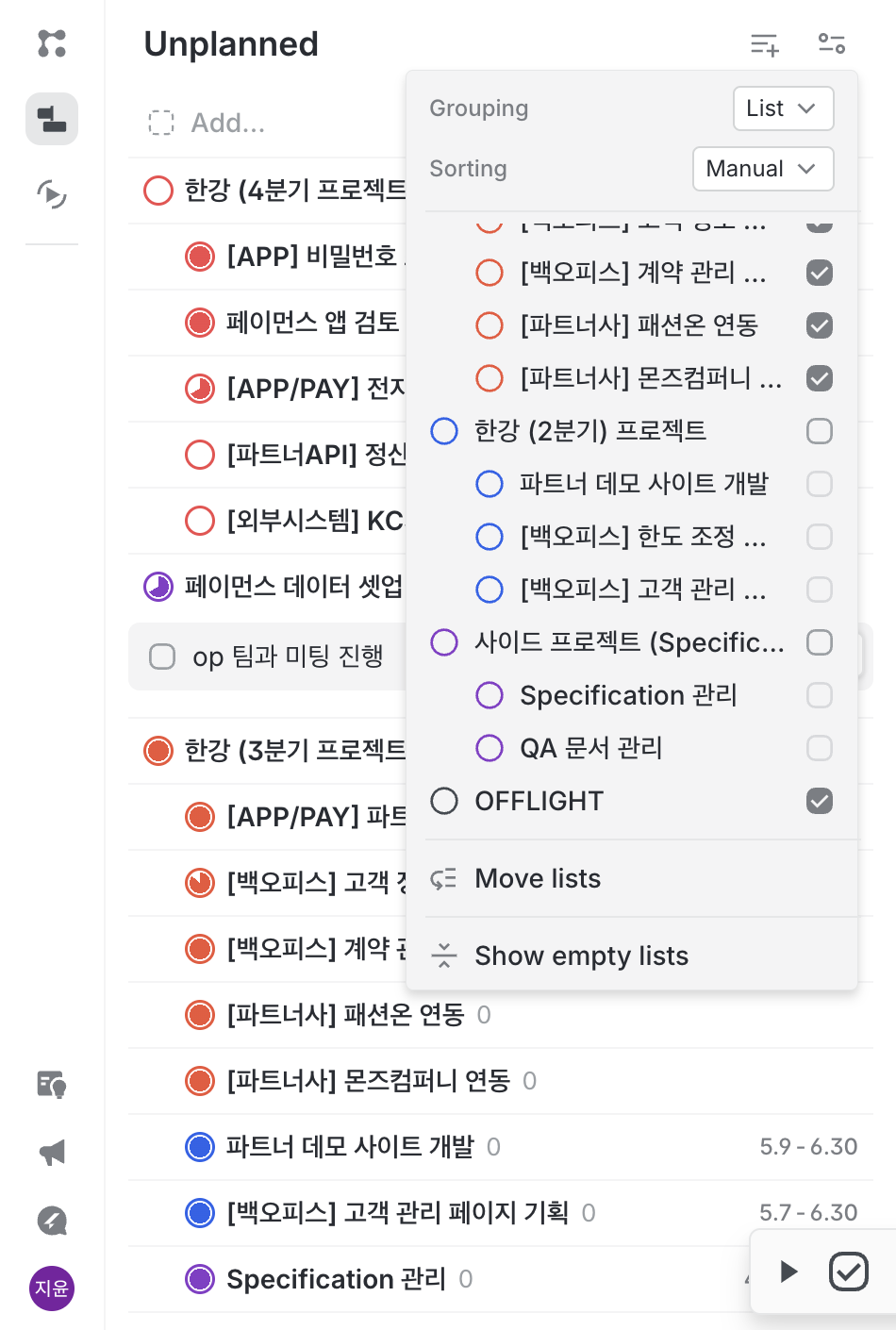Uncheck the [파트너사] 패션온 연동 checkbox
Viewport: 896px width, 1330px height.
(x=820, y=325)
